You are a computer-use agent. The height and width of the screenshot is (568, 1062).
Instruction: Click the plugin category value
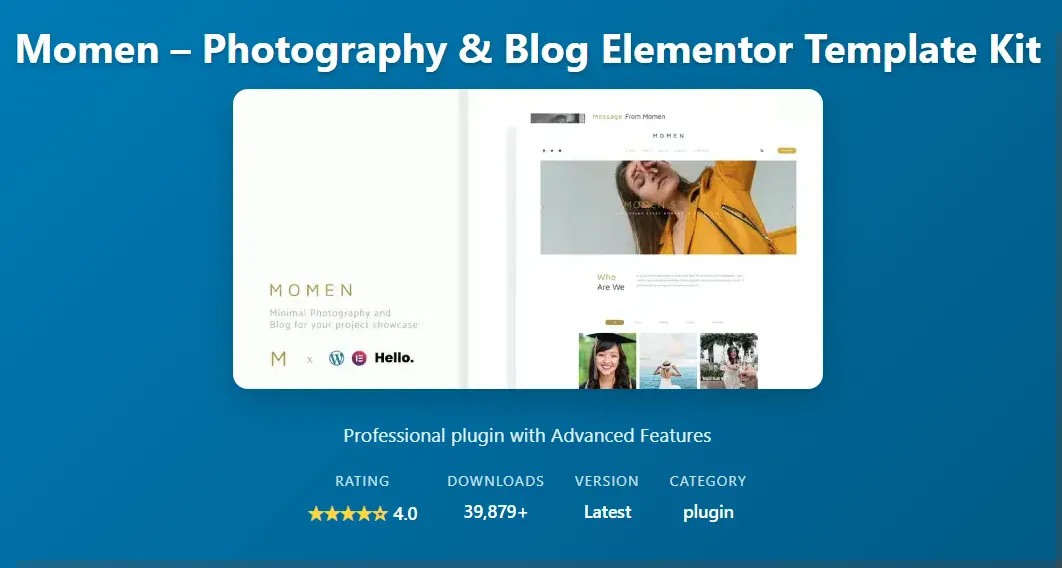(708, 512)
